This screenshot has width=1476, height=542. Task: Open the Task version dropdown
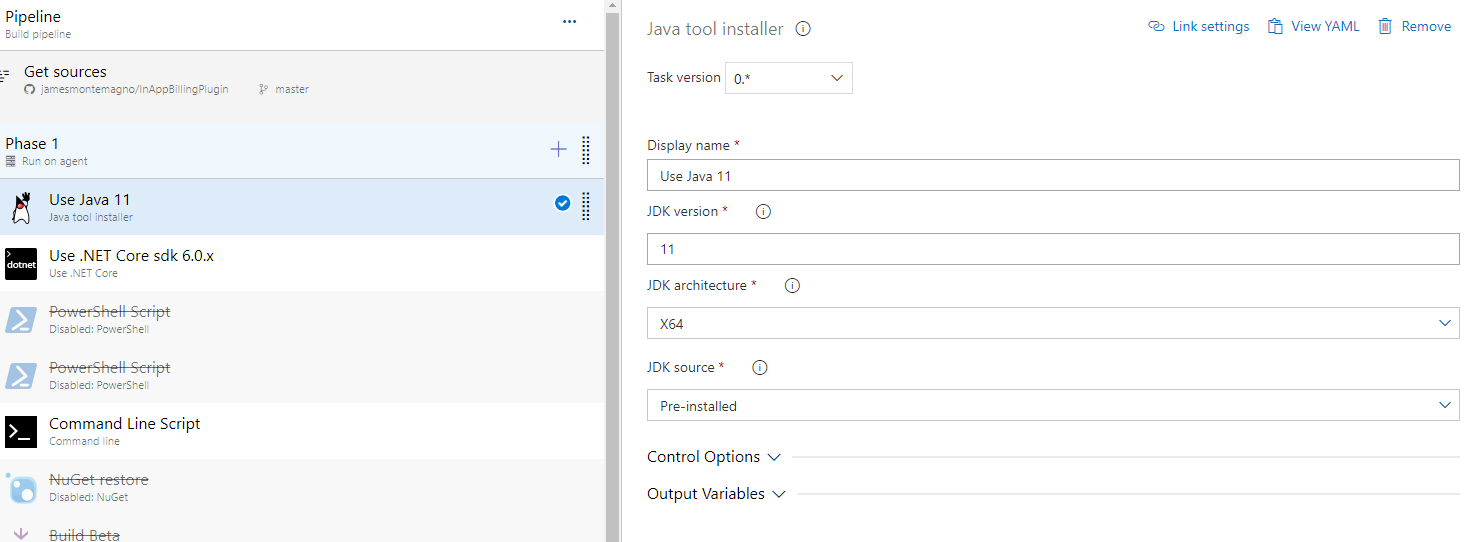pyautogui.click(x=788, y=78)
